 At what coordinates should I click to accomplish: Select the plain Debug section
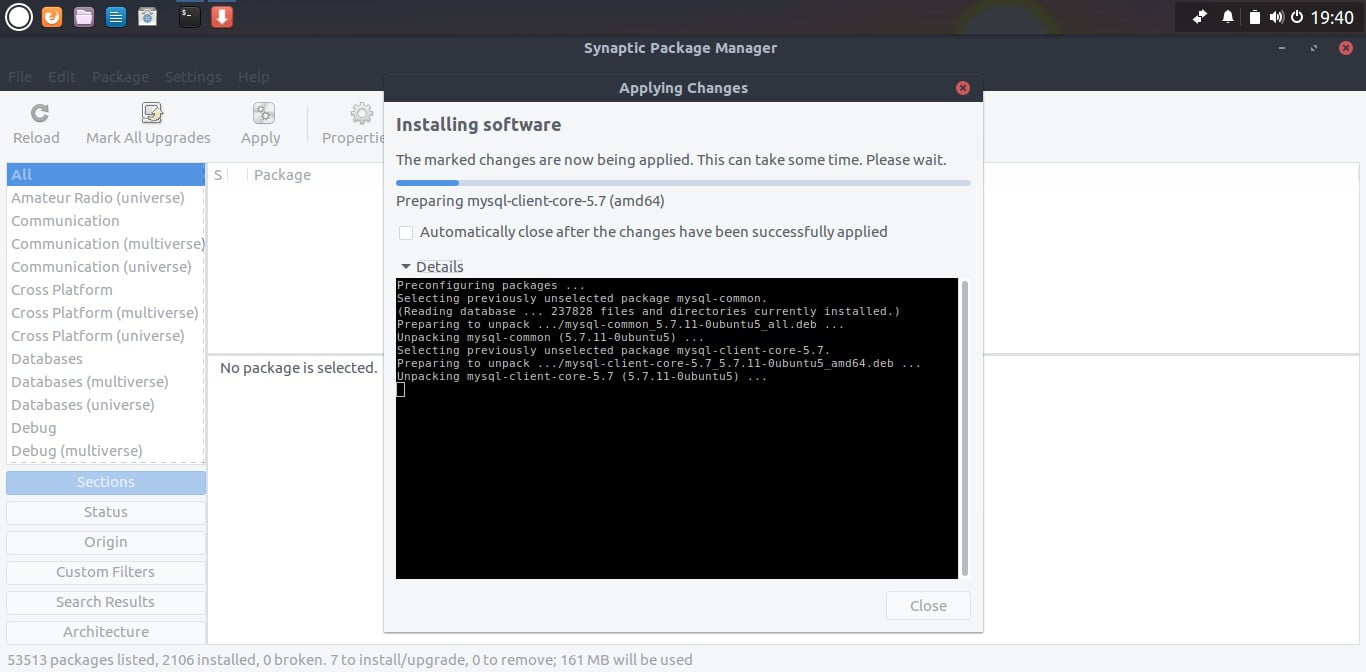click(x=105, y=428)
